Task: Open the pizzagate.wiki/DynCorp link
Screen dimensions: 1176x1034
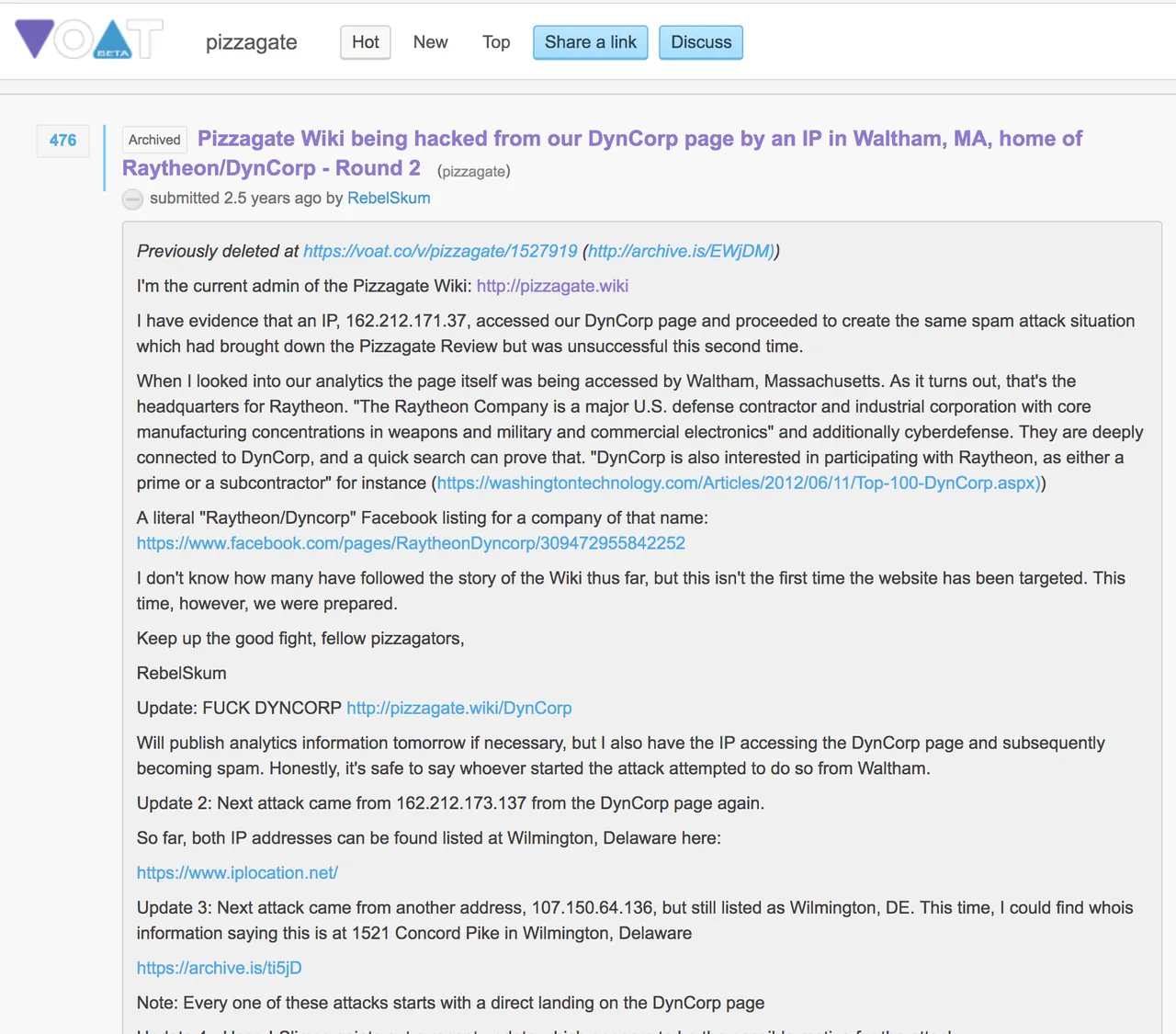Action: point(459,708)
